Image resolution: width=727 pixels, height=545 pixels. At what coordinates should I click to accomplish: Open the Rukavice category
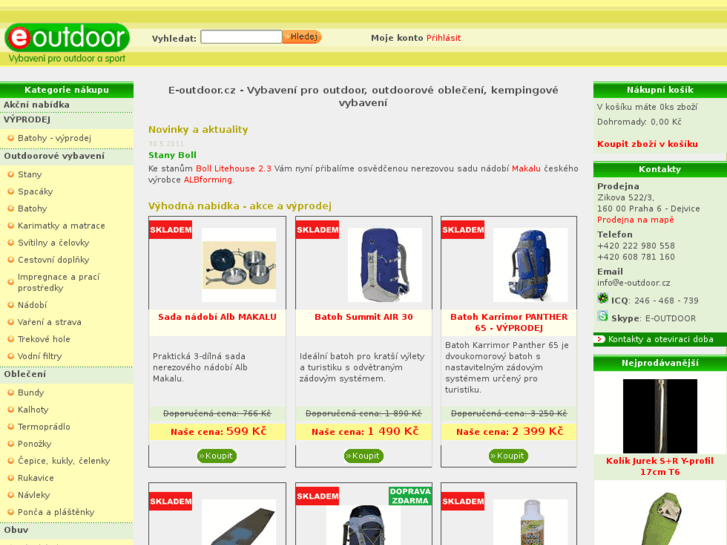(x=36, y=478)
